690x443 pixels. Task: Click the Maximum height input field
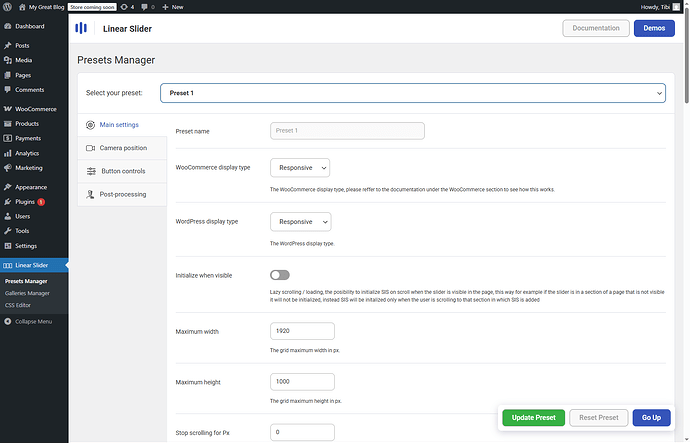point(302,381)
